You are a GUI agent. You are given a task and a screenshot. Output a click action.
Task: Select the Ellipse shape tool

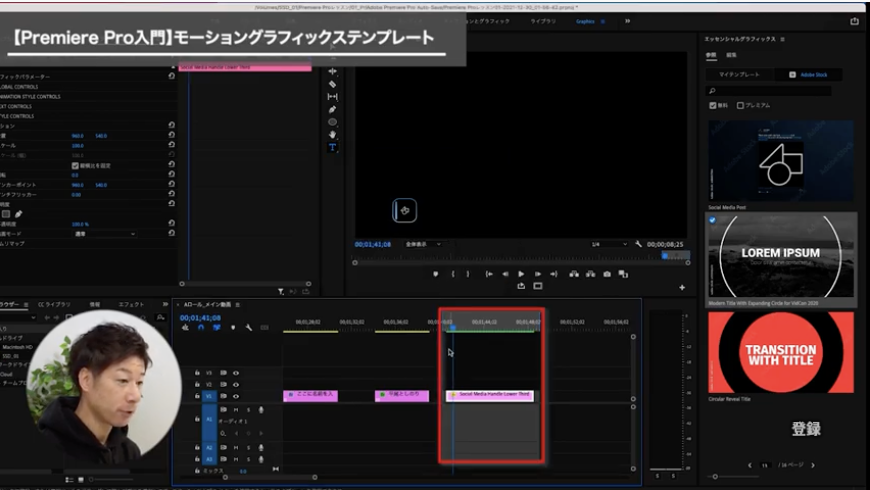(332, 122)
